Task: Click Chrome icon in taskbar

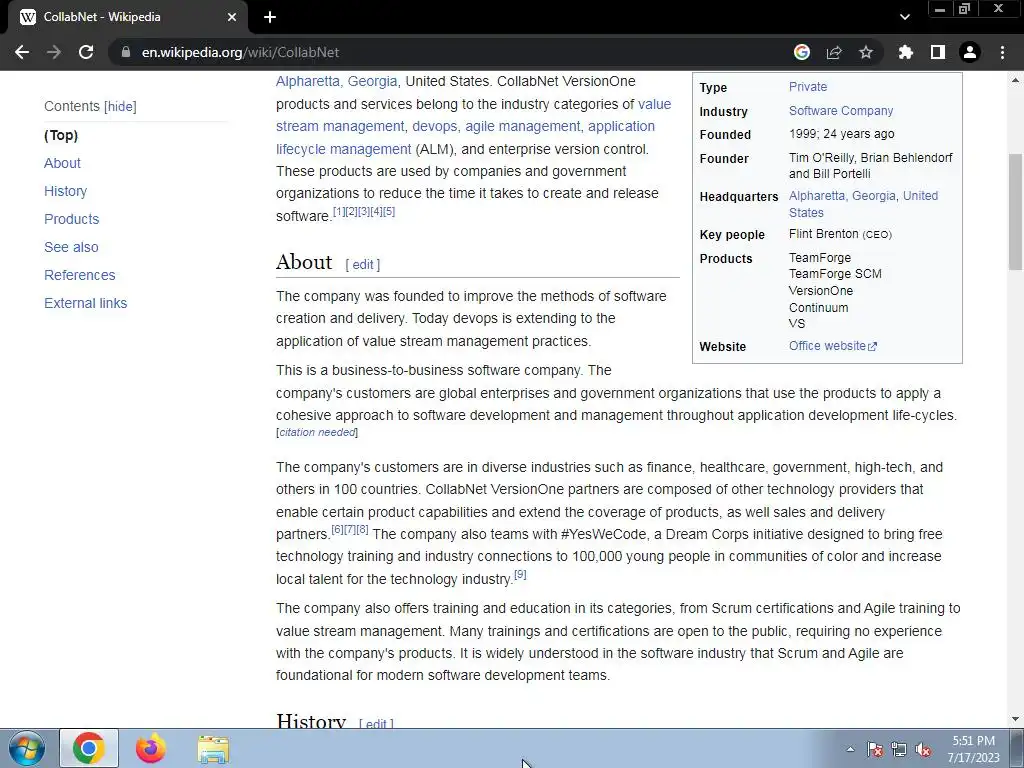Action: click(x=89, y=748)
